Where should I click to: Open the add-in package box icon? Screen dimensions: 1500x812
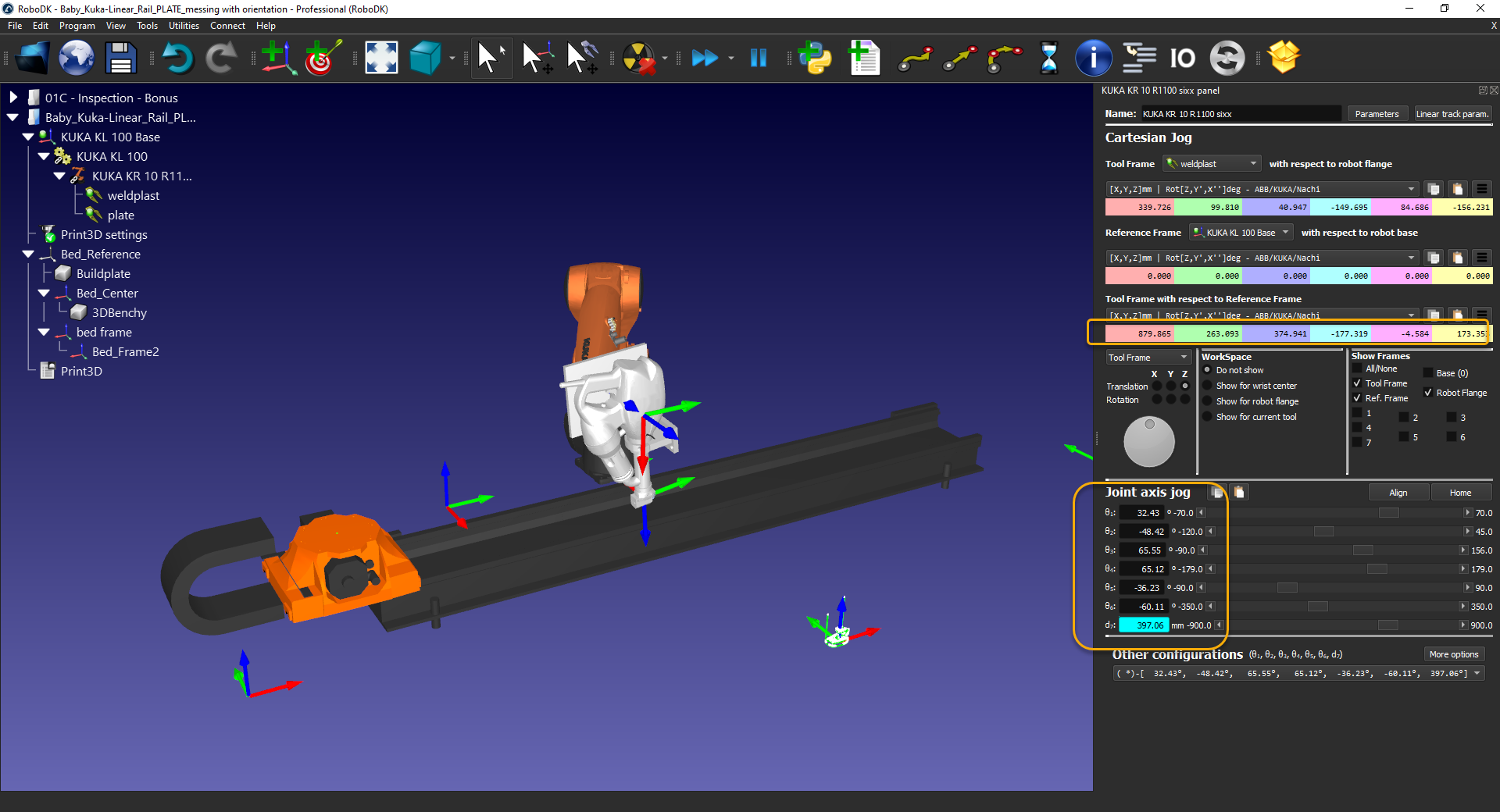[1284, 57]
